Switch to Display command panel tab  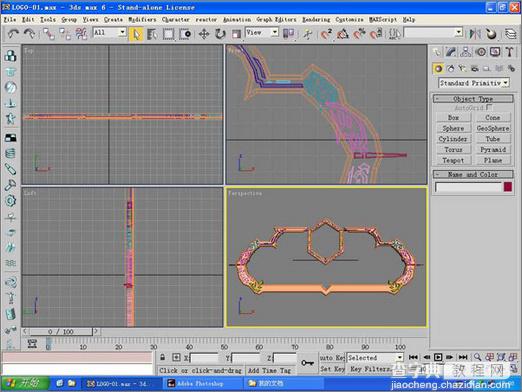click(495, 52)
